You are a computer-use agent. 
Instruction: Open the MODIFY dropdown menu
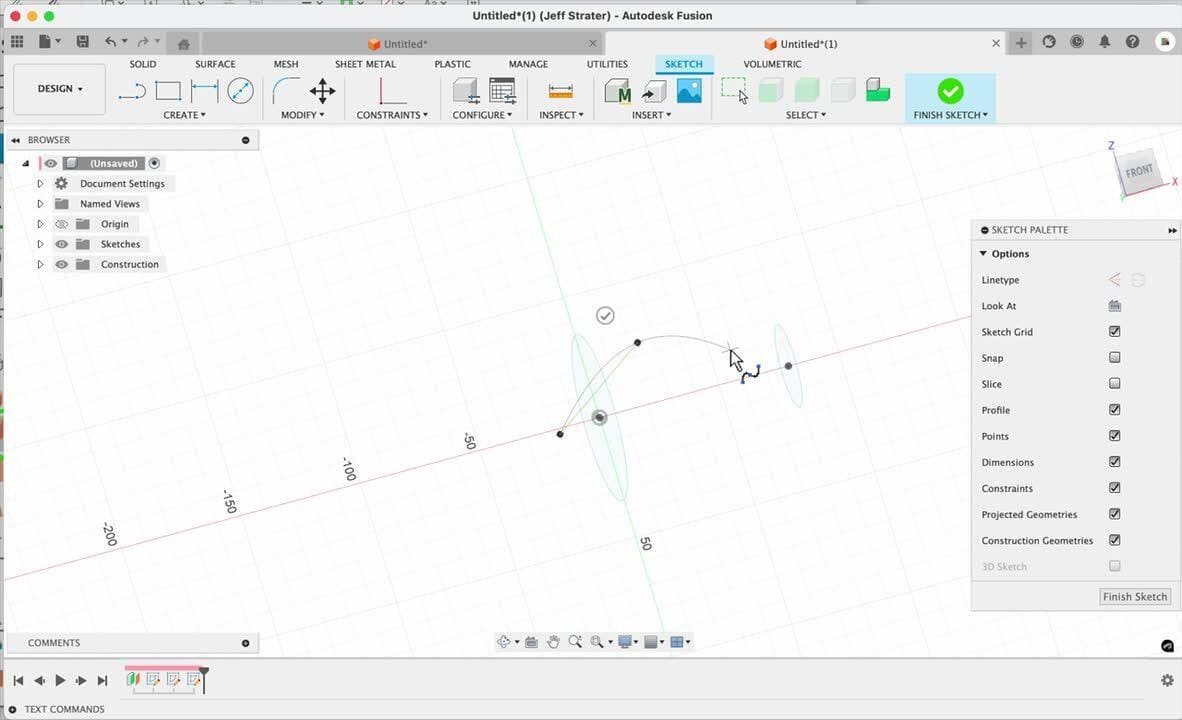pos(302,115)
